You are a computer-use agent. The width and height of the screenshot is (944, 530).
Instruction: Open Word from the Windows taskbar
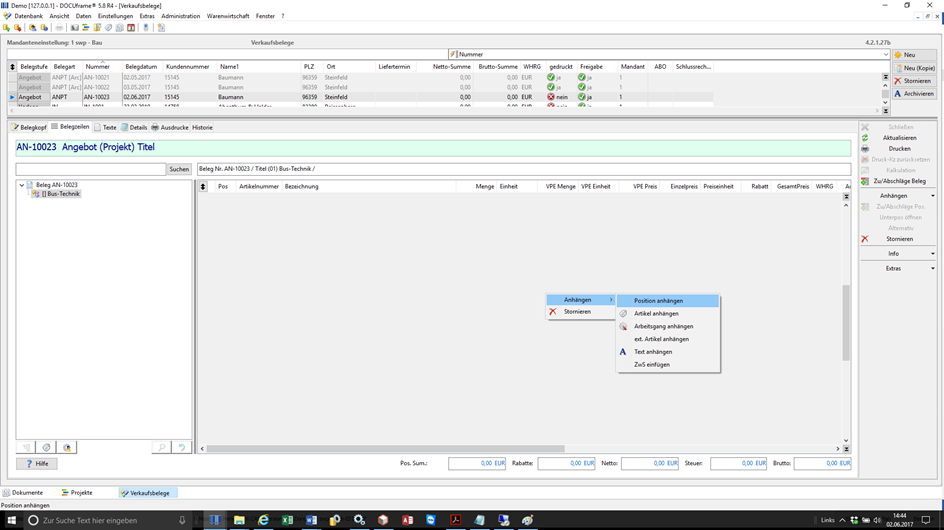pyautogui.click(x=311, y=520)
